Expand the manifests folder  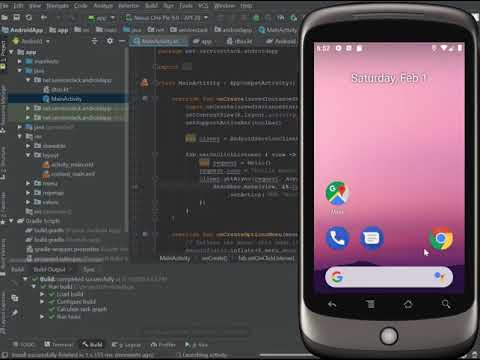tap(20, 61)
